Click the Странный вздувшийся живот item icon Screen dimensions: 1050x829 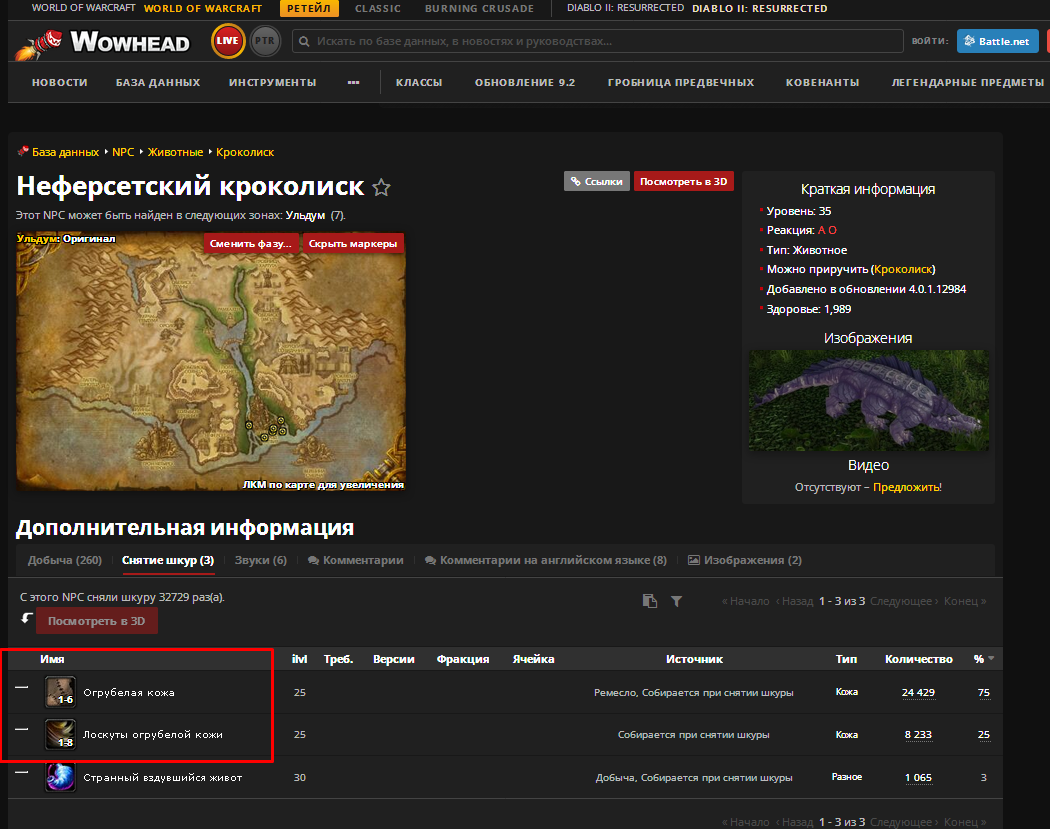(x=60, y=777)
